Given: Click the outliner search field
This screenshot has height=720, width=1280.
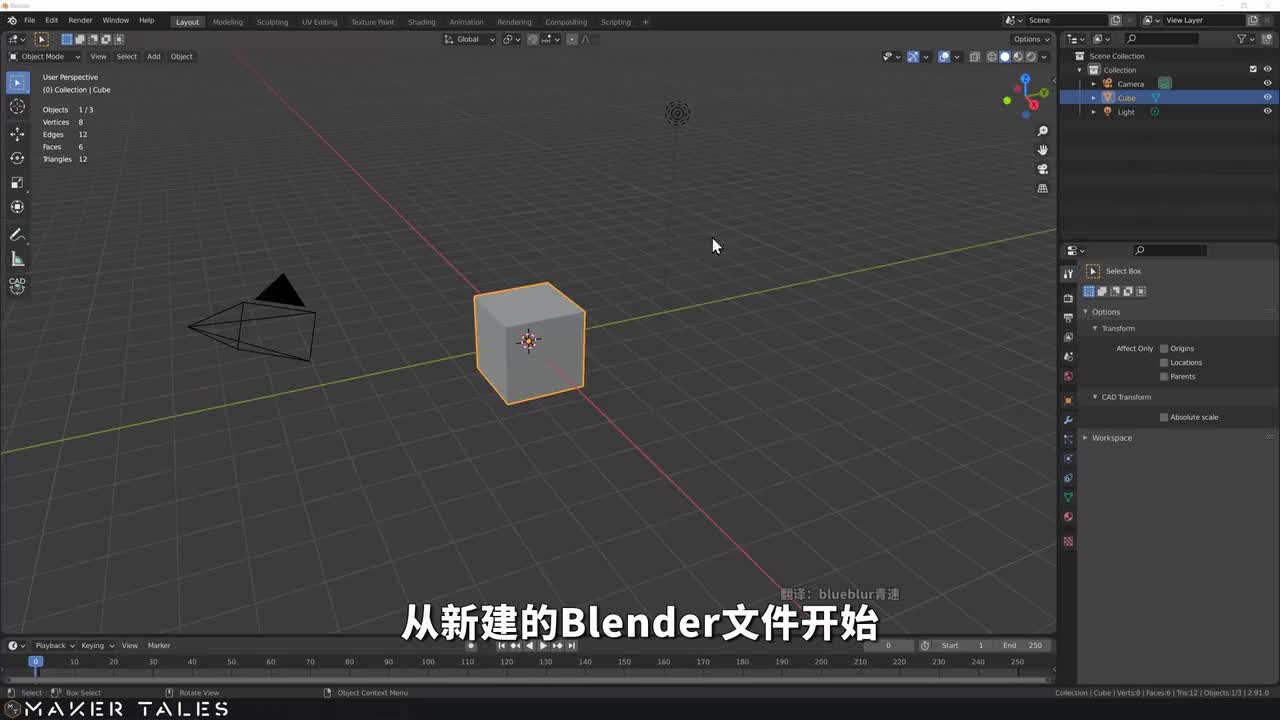Looking at the screenshot, I should click(1161, 39).
